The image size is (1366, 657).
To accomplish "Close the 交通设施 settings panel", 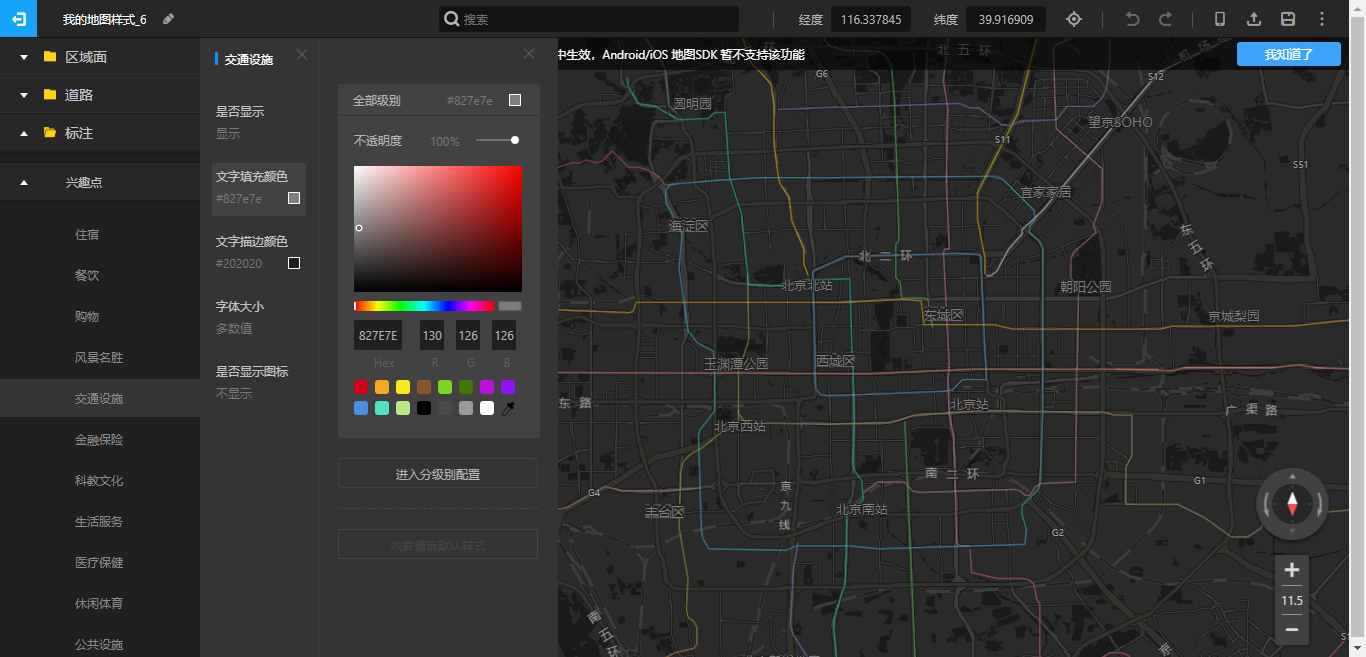I will click(302, 54).
